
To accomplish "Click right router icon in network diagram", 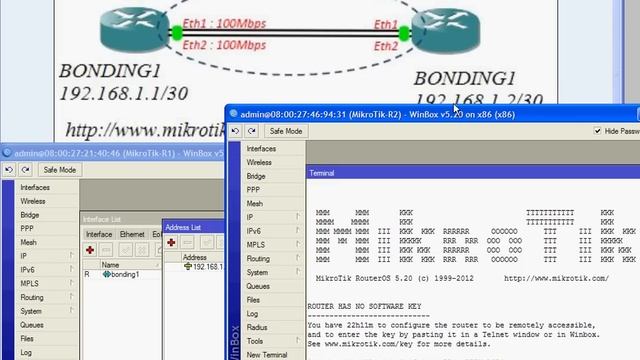I will (x=446, y=31).
